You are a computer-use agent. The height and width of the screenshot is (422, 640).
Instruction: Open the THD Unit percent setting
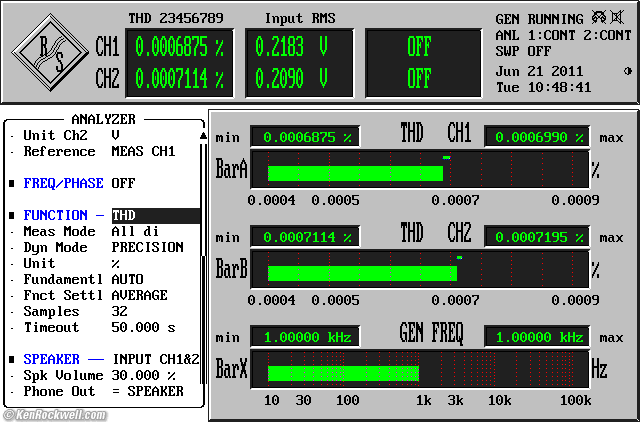click(x=116, y=264)
